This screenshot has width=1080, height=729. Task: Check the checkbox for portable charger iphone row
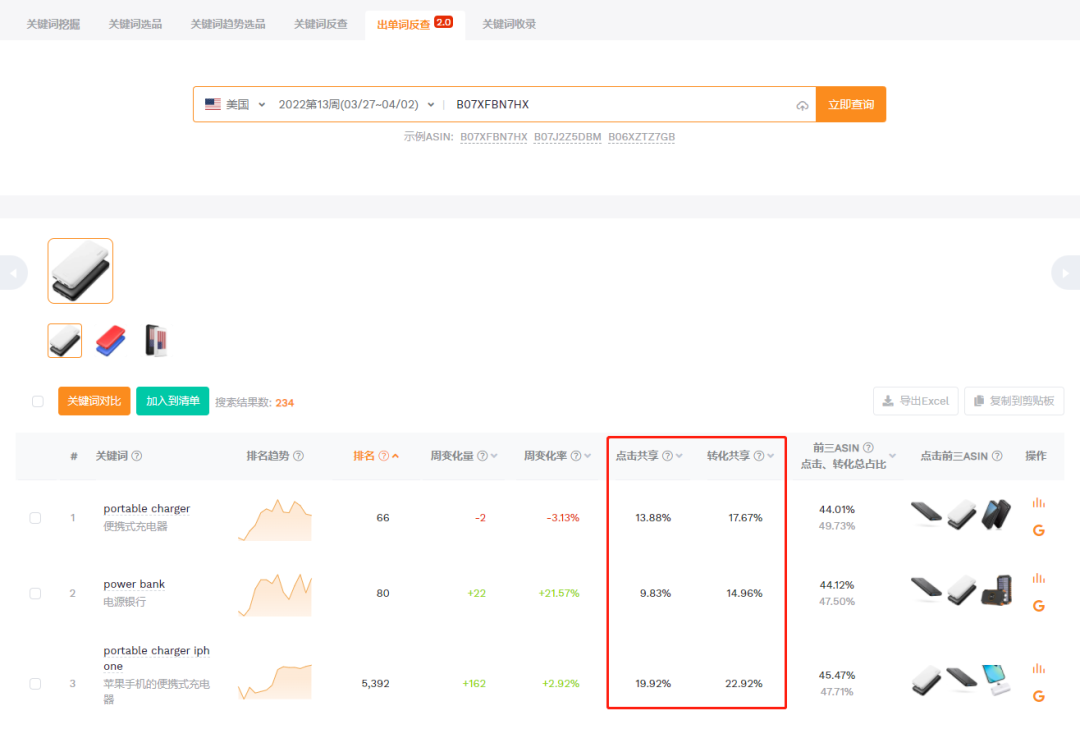(35, 684)
